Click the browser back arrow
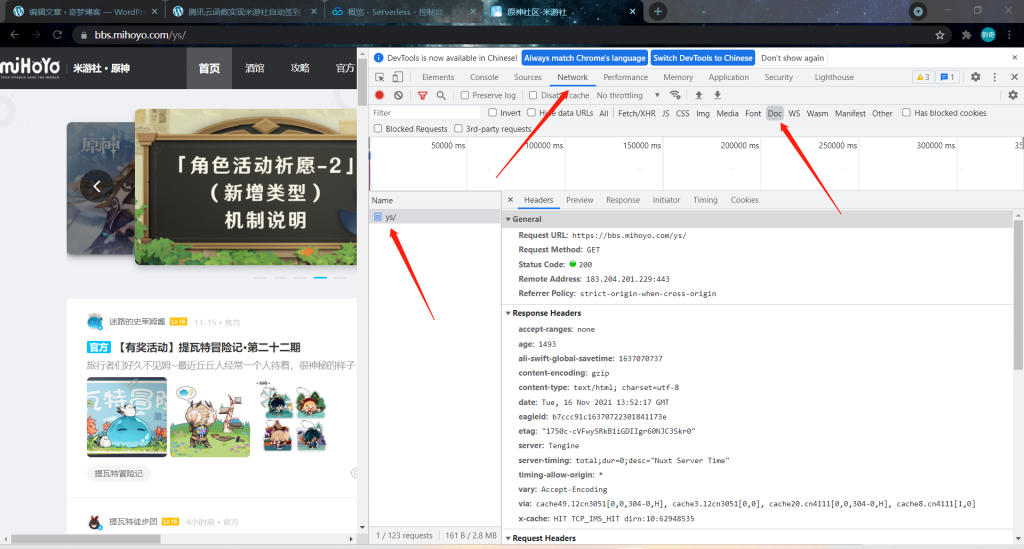The height and width of the screenshot is (549, 1024). (14, 35)
